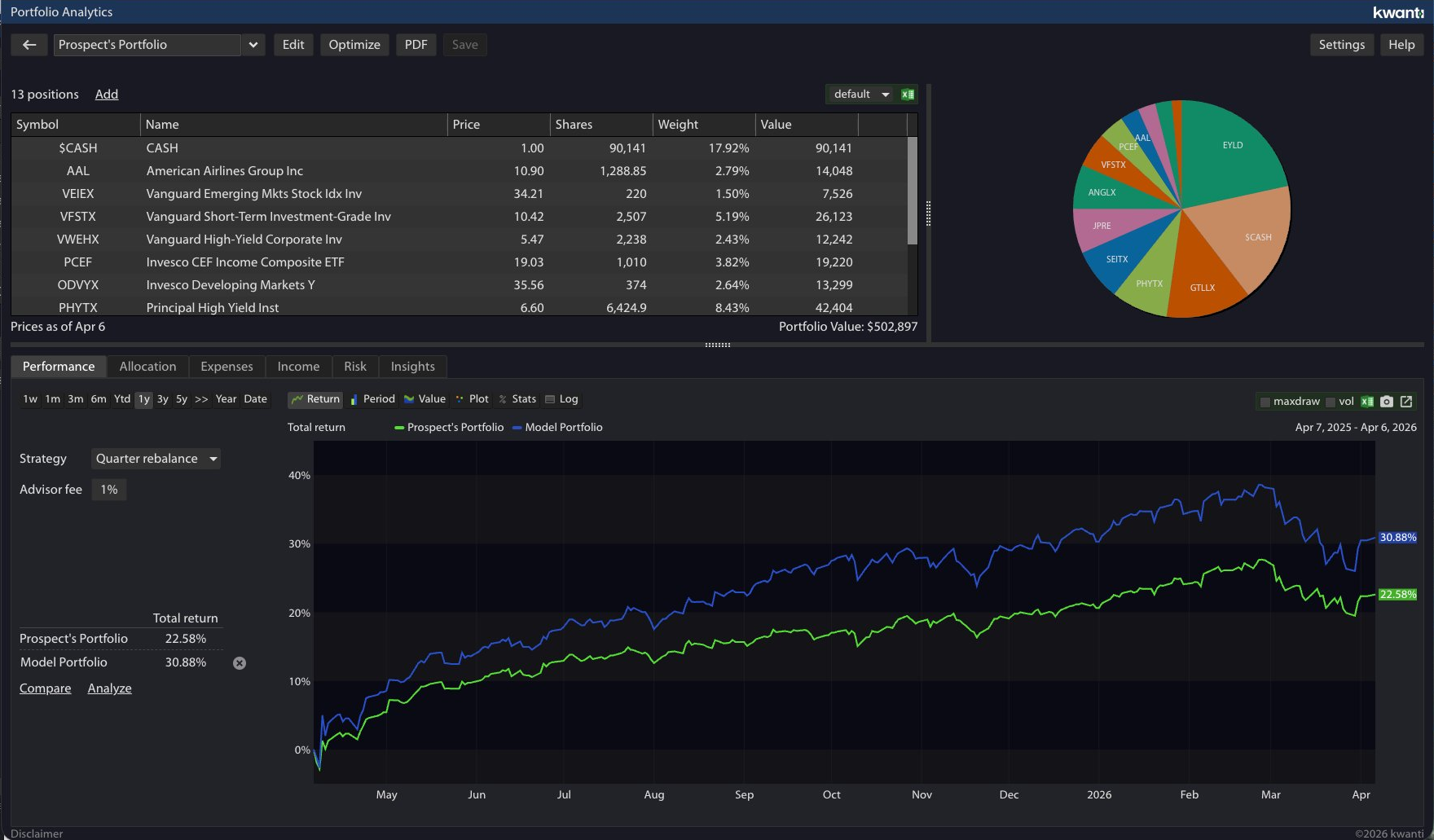
Task: Take a snapshot with the camera icon
Action: pyautogui.click(x=1387, y=402)
